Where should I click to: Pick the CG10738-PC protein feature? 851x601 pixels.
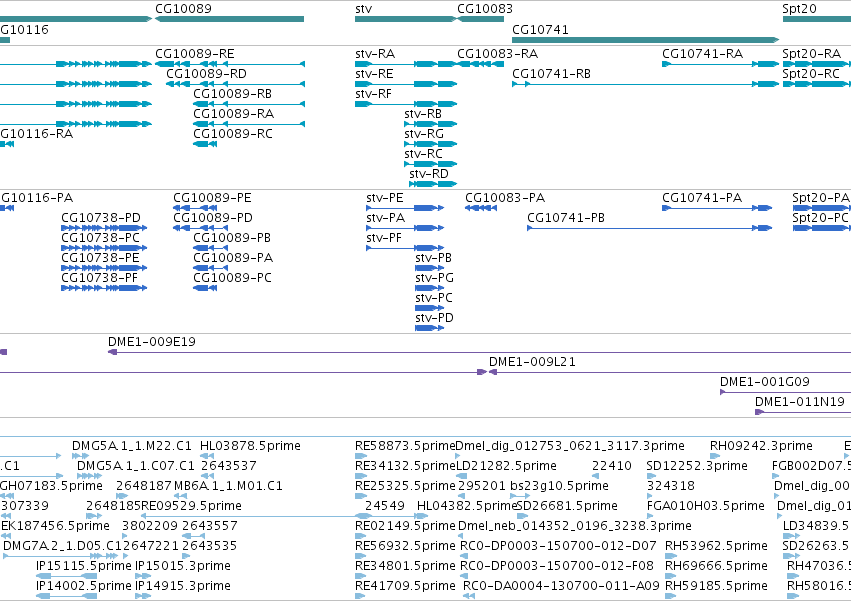[x=104, y=248]
